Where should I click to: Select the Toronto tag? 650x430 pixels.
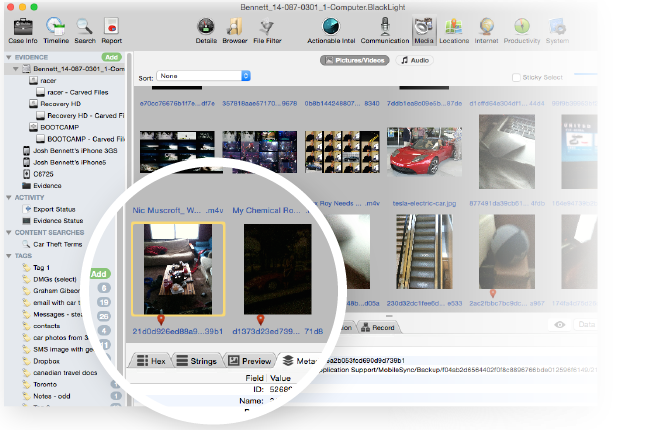point(45,384)
